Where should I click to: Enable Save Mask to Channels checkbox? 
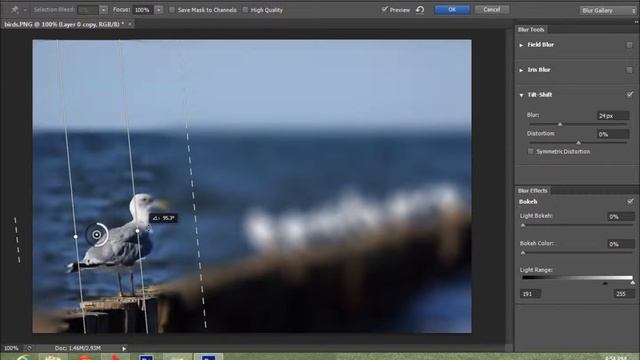click(x=172, y=10)
